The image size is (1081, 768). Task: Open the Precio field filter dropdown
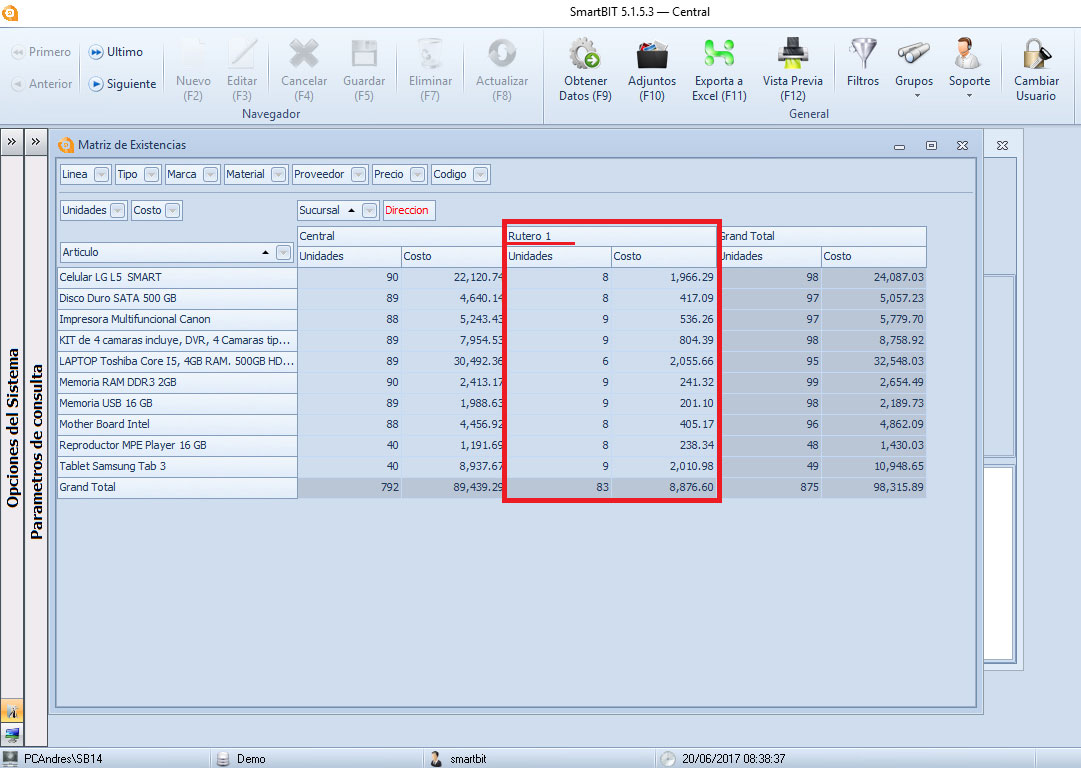tap(417, 174)
